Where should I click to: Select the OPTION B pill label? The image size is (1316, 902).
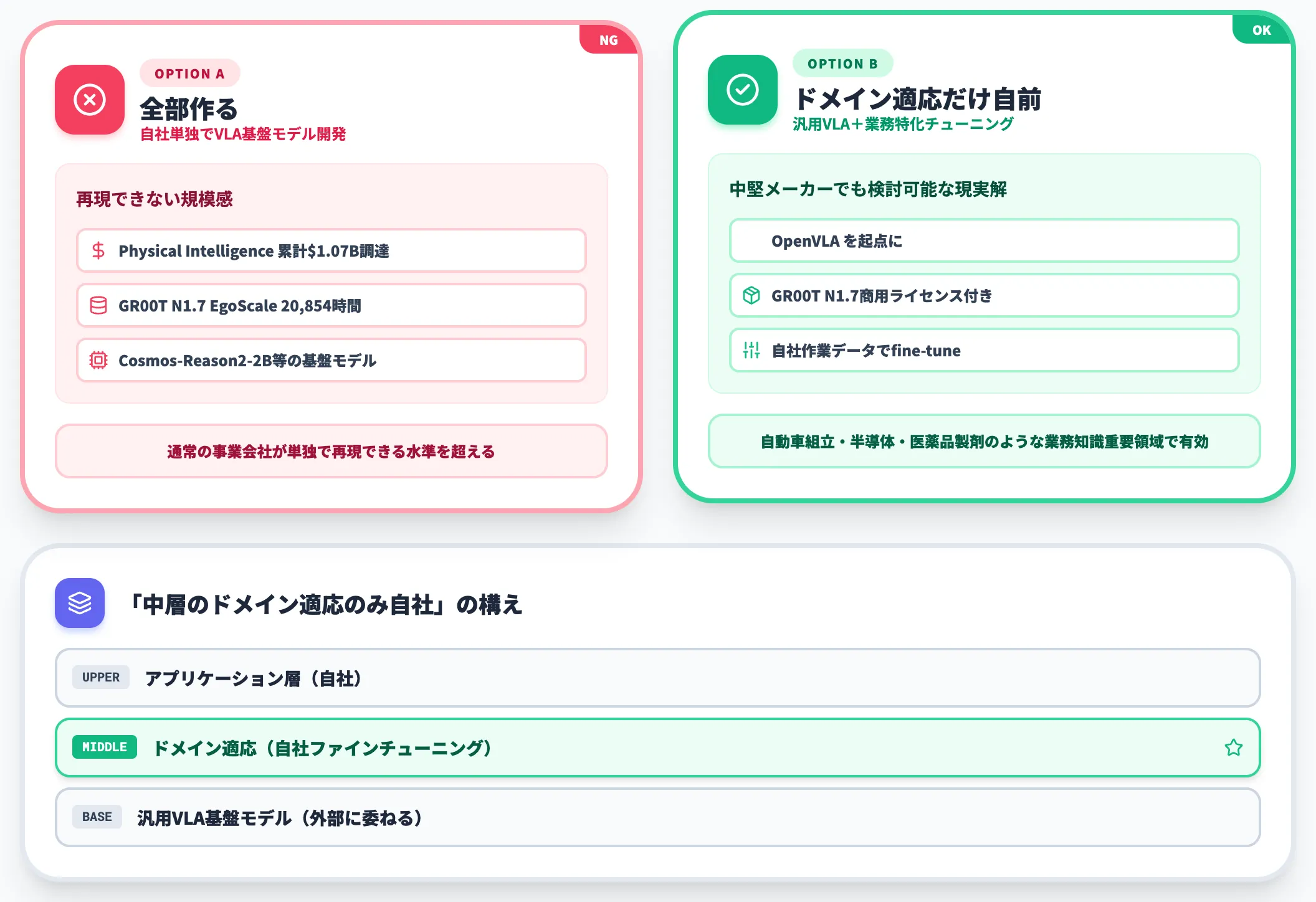843,64
